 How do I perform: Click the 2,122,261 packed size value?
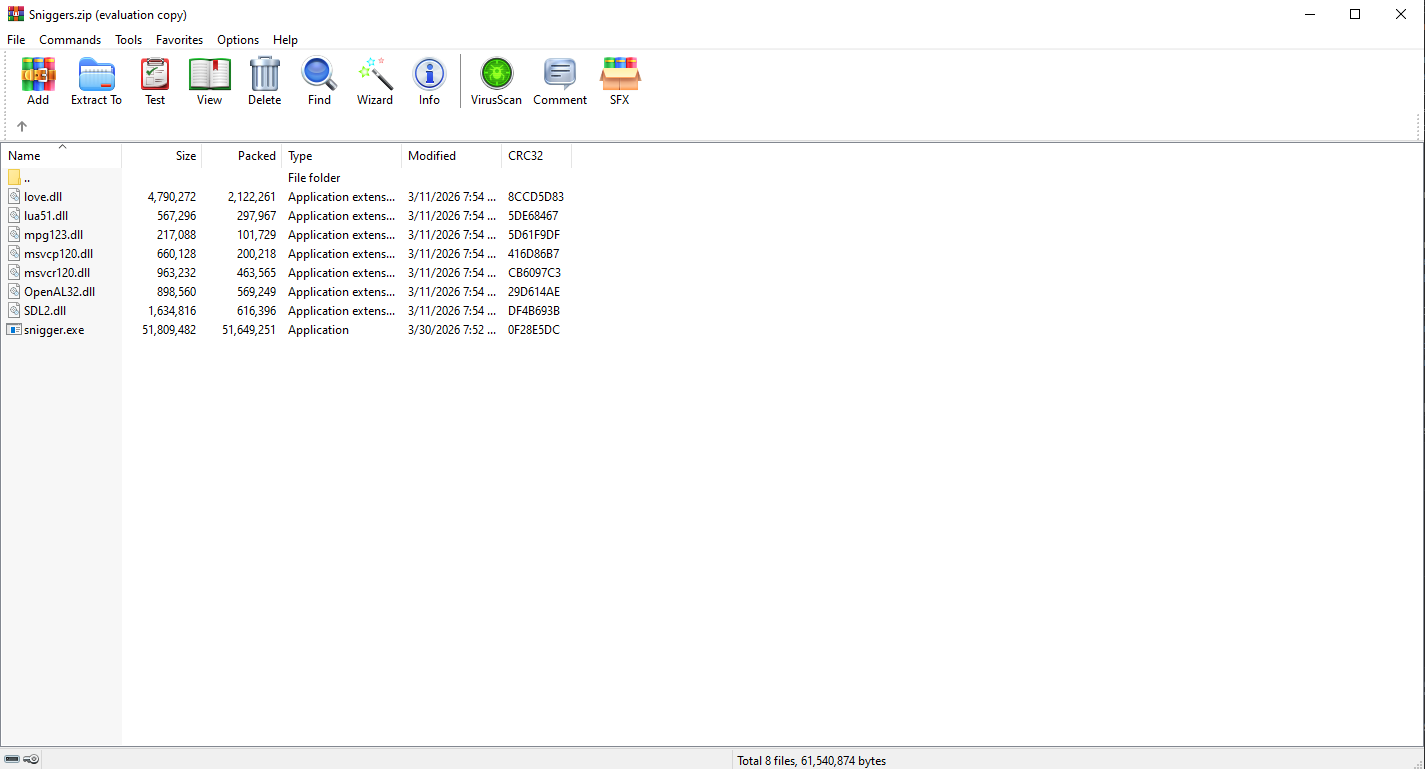tap(252, 197)
